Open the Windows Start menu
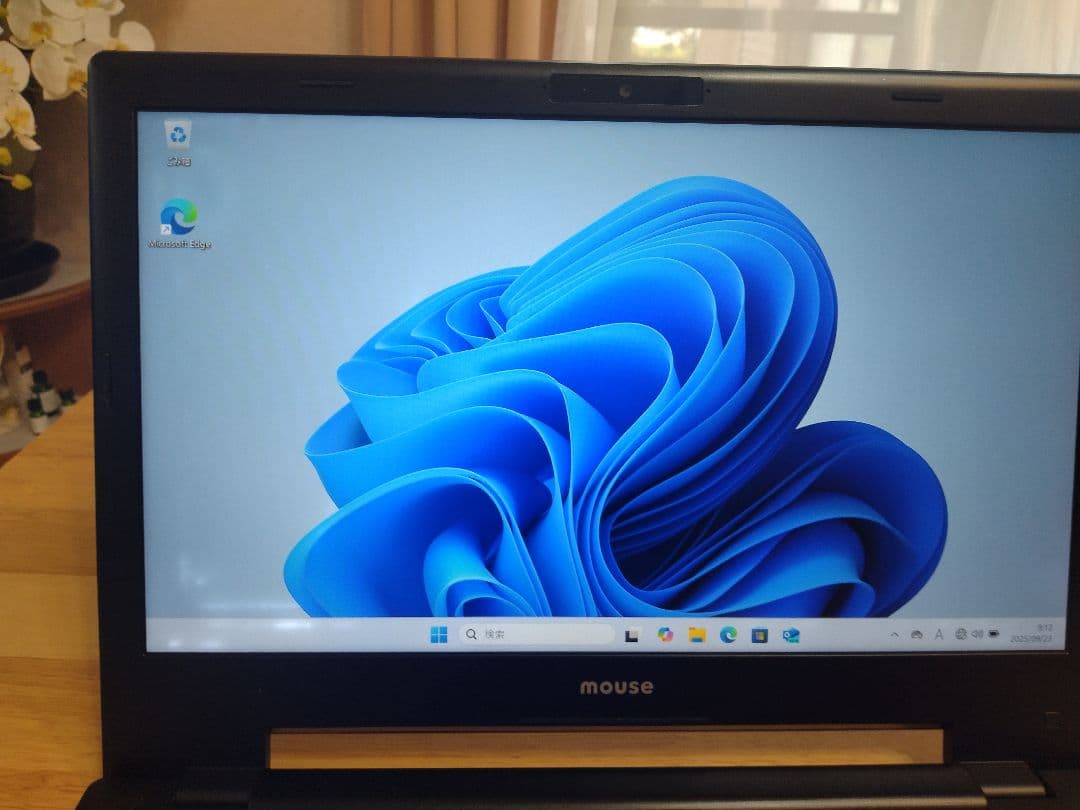 pyautogui.click(x=438, y=635)
